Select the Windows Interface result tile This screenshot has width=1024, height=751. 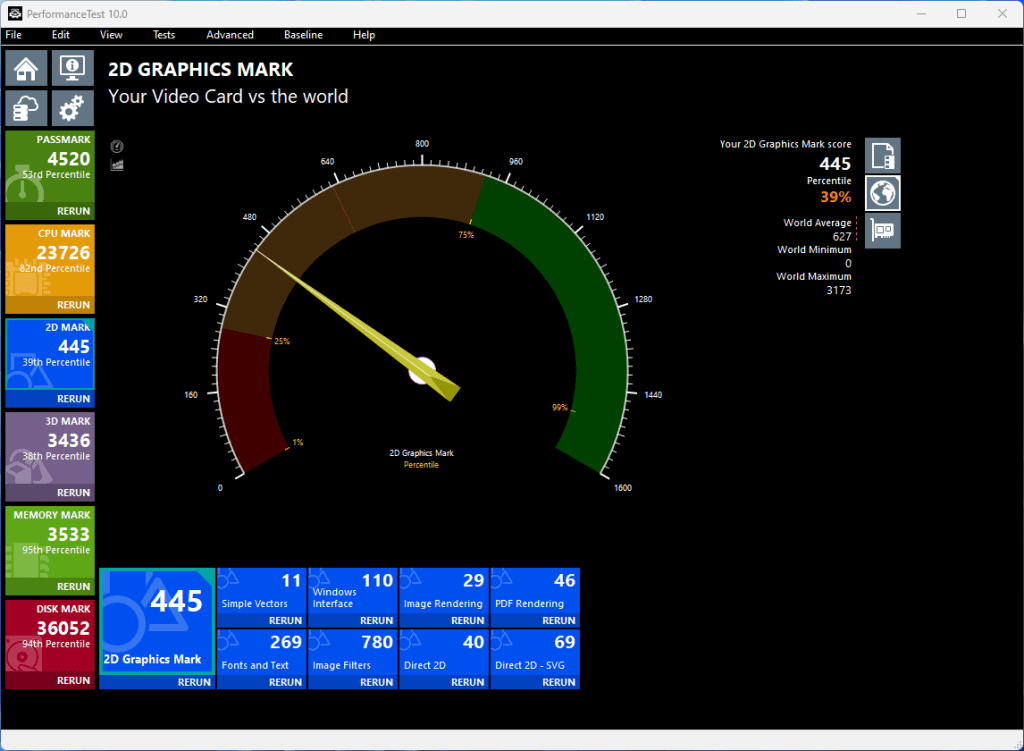click(x=353, y=592)
